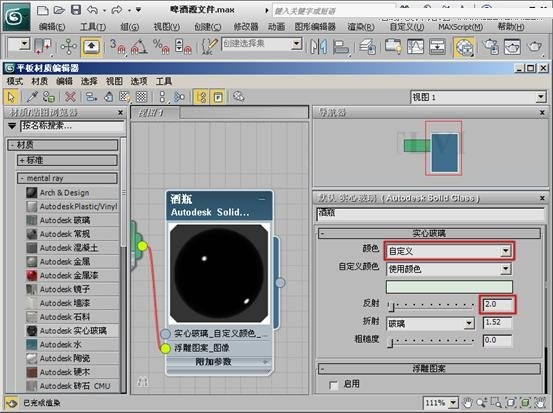The width and height of the screenshot is (553, 413).
Task: Click the show background in preview checker icon
Action: tap(141, 97)
